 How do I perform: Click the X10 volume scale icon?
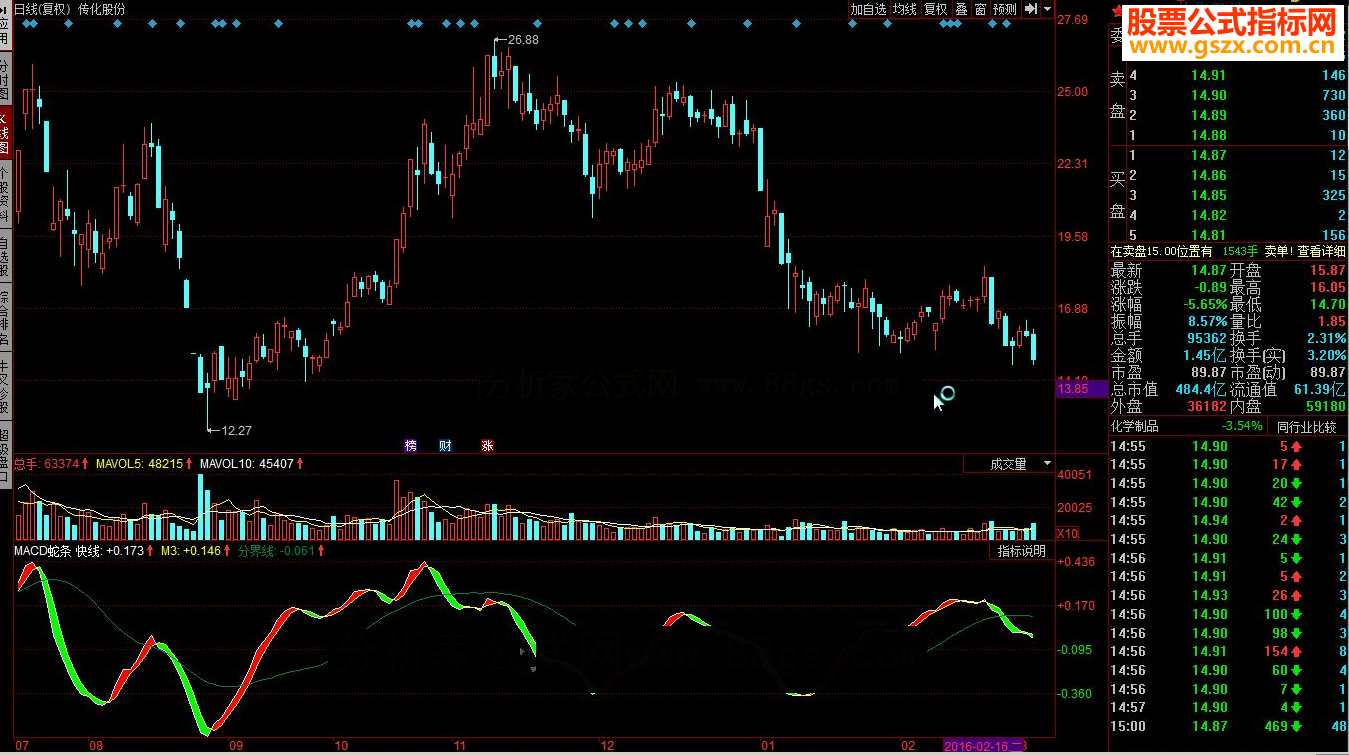(1067, 533)
